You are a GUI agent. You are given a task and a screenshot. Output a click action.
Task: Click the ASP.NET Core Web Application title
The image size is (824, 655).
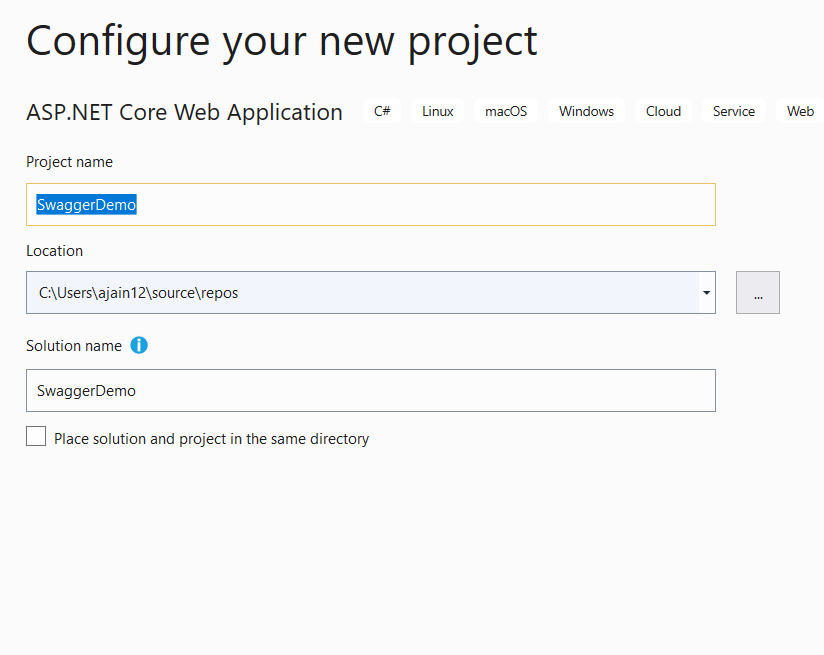click(x=184, y=112)
